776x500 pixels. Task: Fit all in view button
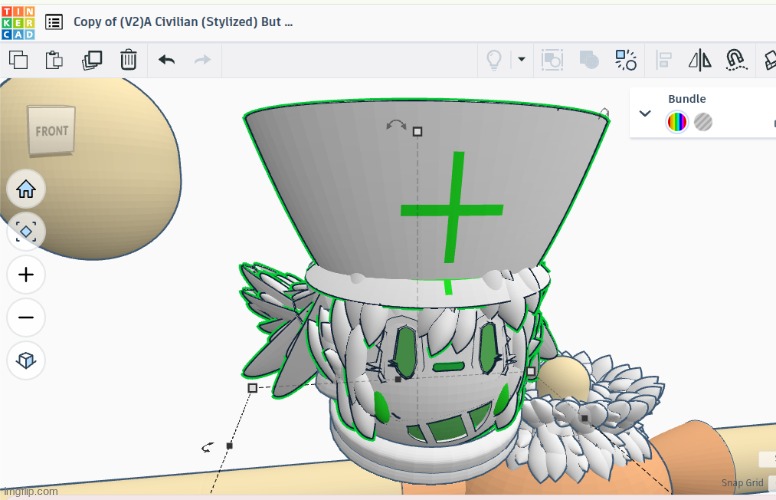[26, 232]
